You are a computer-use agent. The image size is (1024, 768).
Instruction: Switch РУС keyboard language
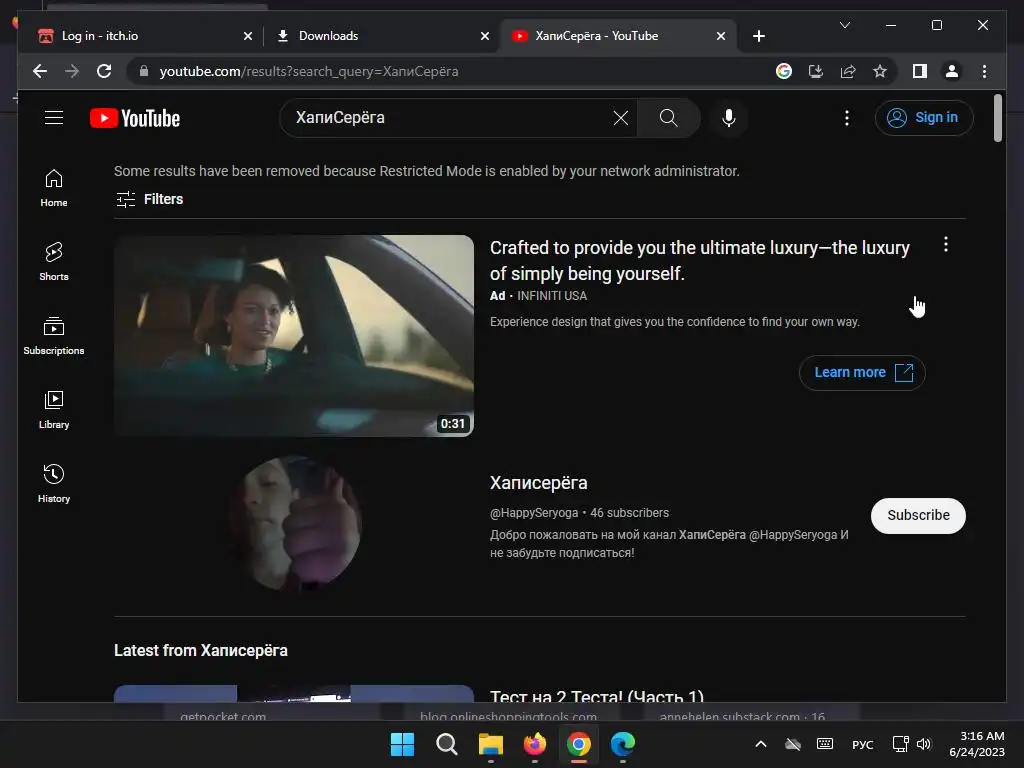coord(862,744)
